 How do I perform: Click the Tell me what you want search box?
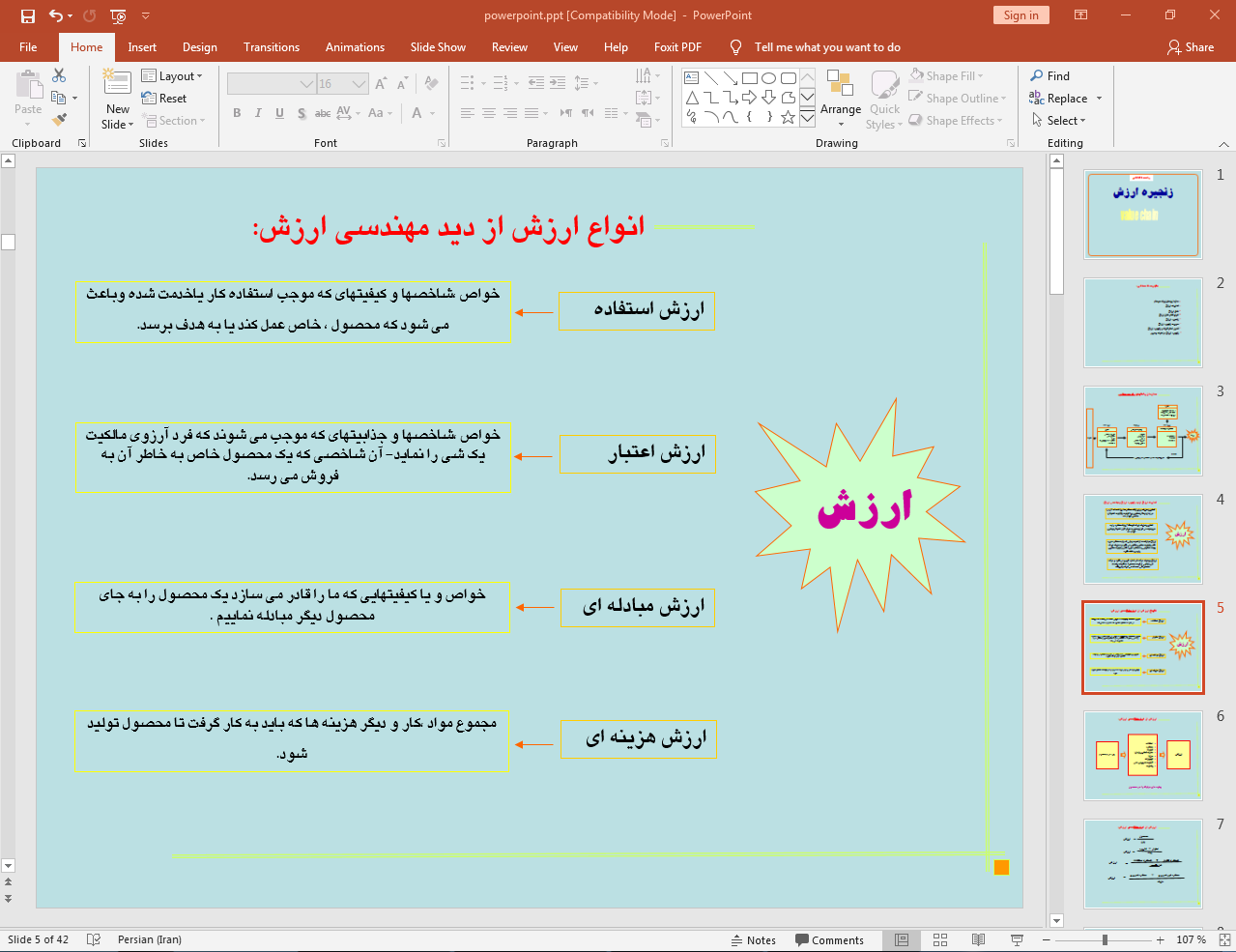[x=826, y=46]
